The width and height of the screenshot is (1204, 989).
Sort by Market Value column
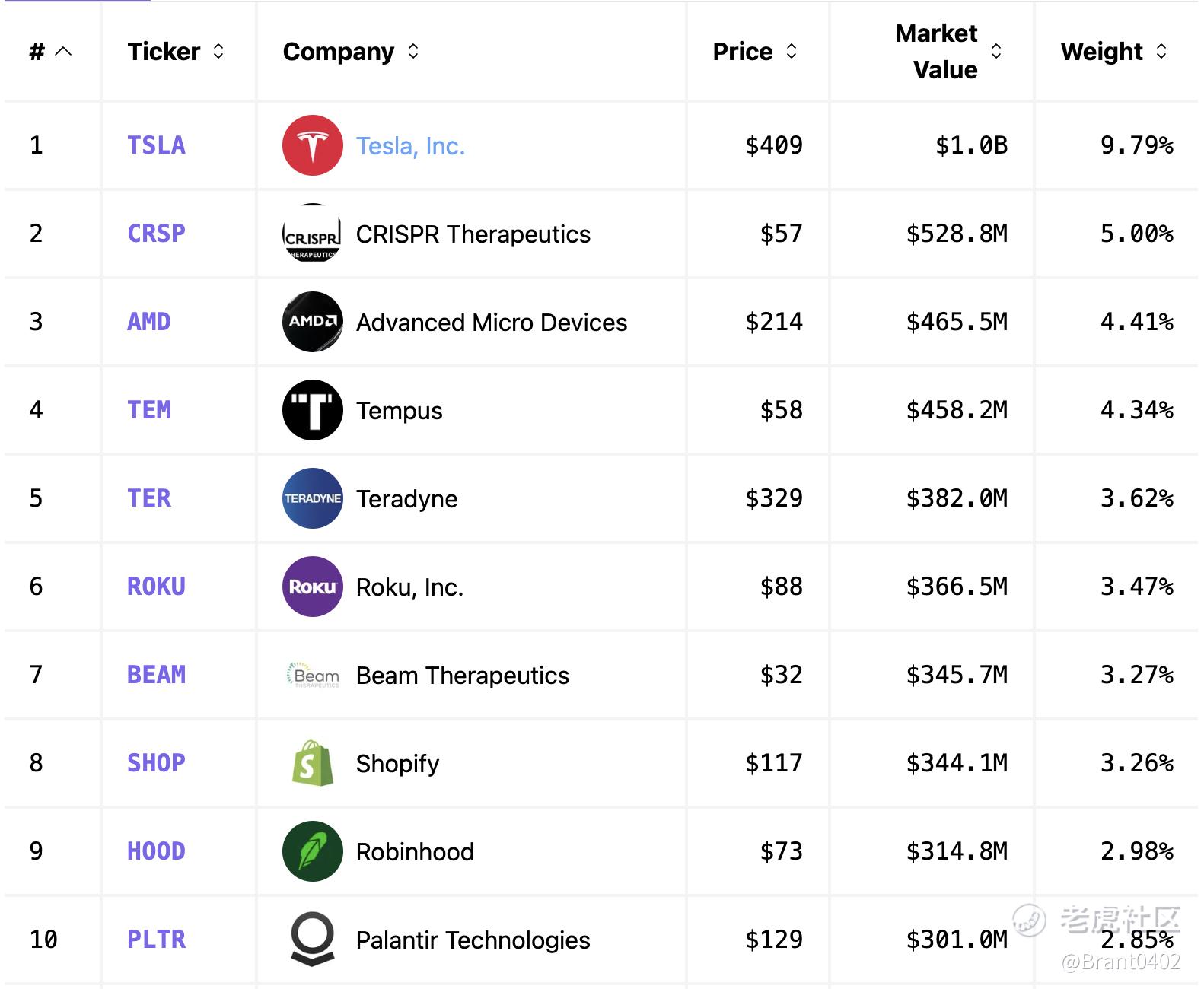996,51
